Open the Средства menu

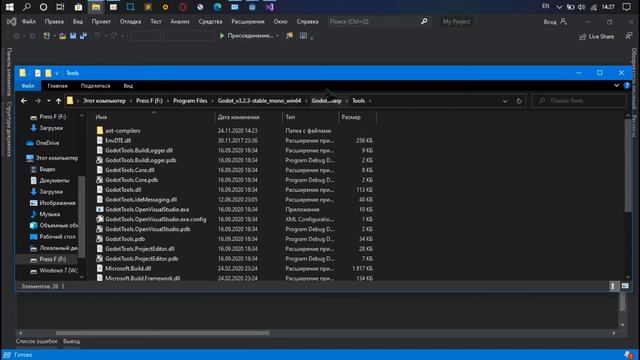pos(210,22)
